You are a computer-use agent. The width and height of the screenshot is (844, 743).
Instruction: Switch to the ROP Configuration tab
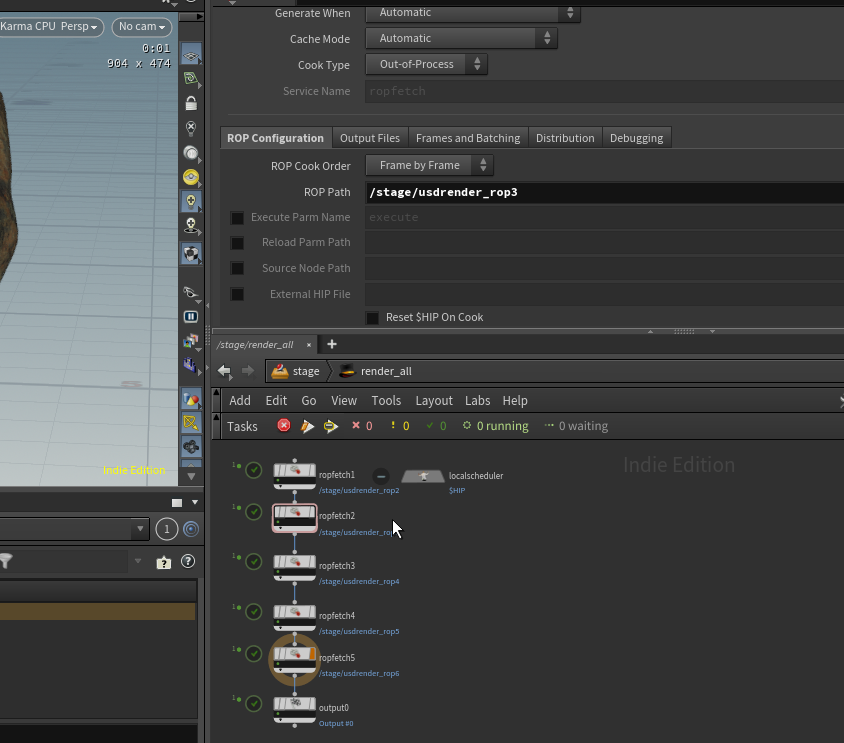[x=276, y=138]
